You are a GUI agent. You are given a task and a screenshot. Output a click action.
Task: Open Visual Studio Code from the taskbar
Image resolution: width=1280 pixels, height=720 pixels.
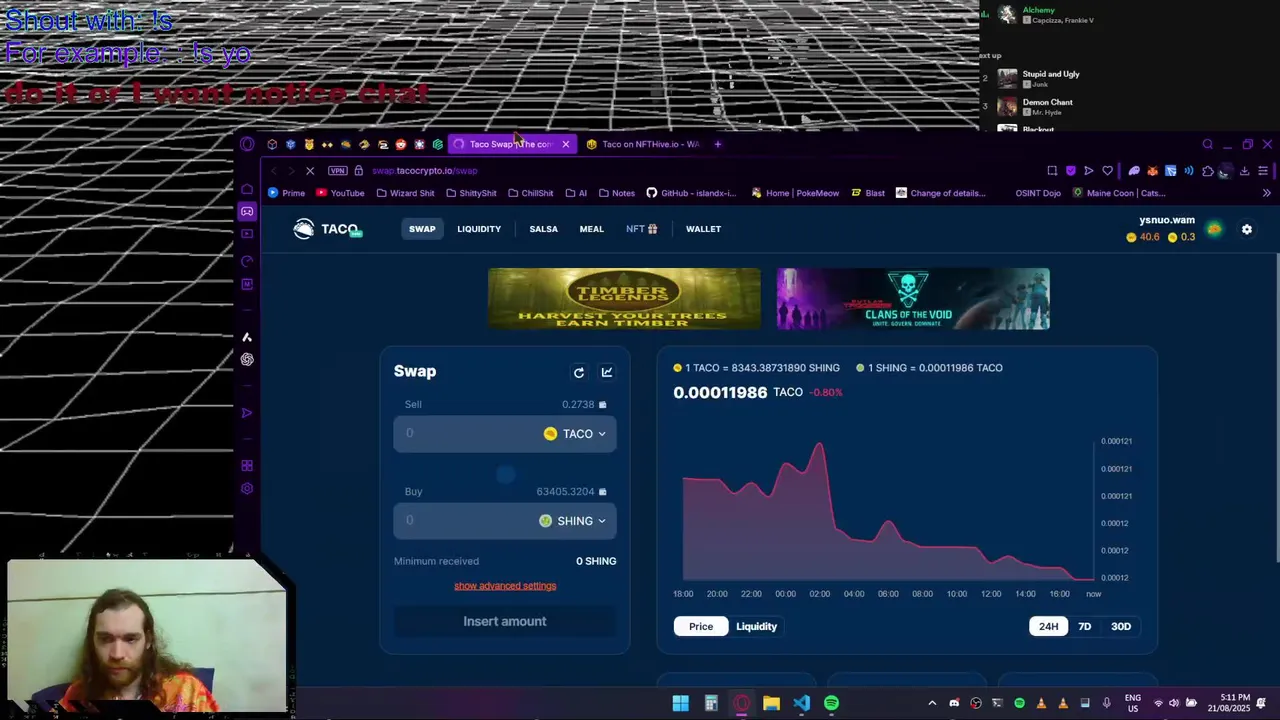[801, 703]
